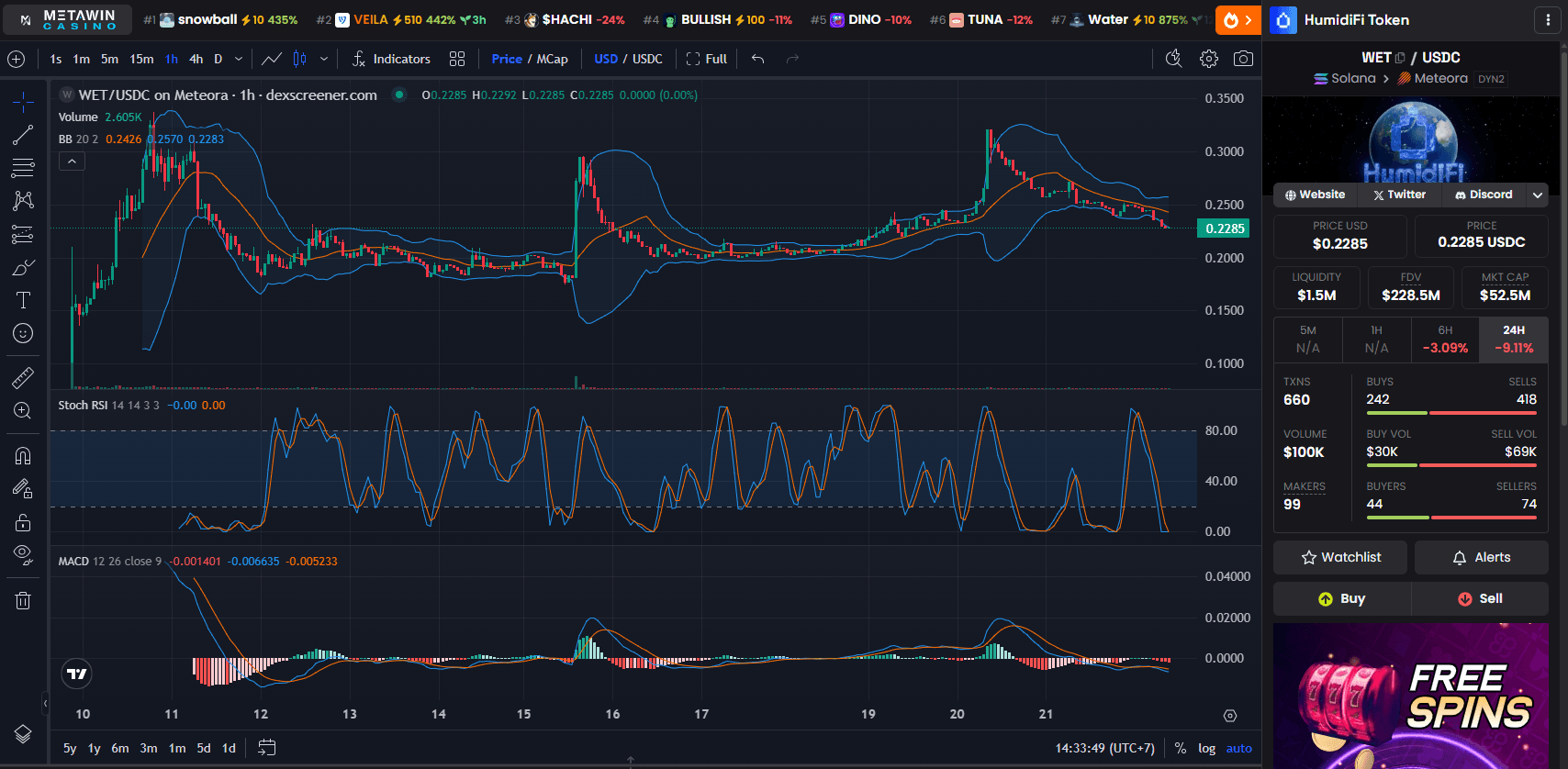Viewport: 1568px width, 769px height.
Task: Open price Alerts
Action: click(1482, 557)
